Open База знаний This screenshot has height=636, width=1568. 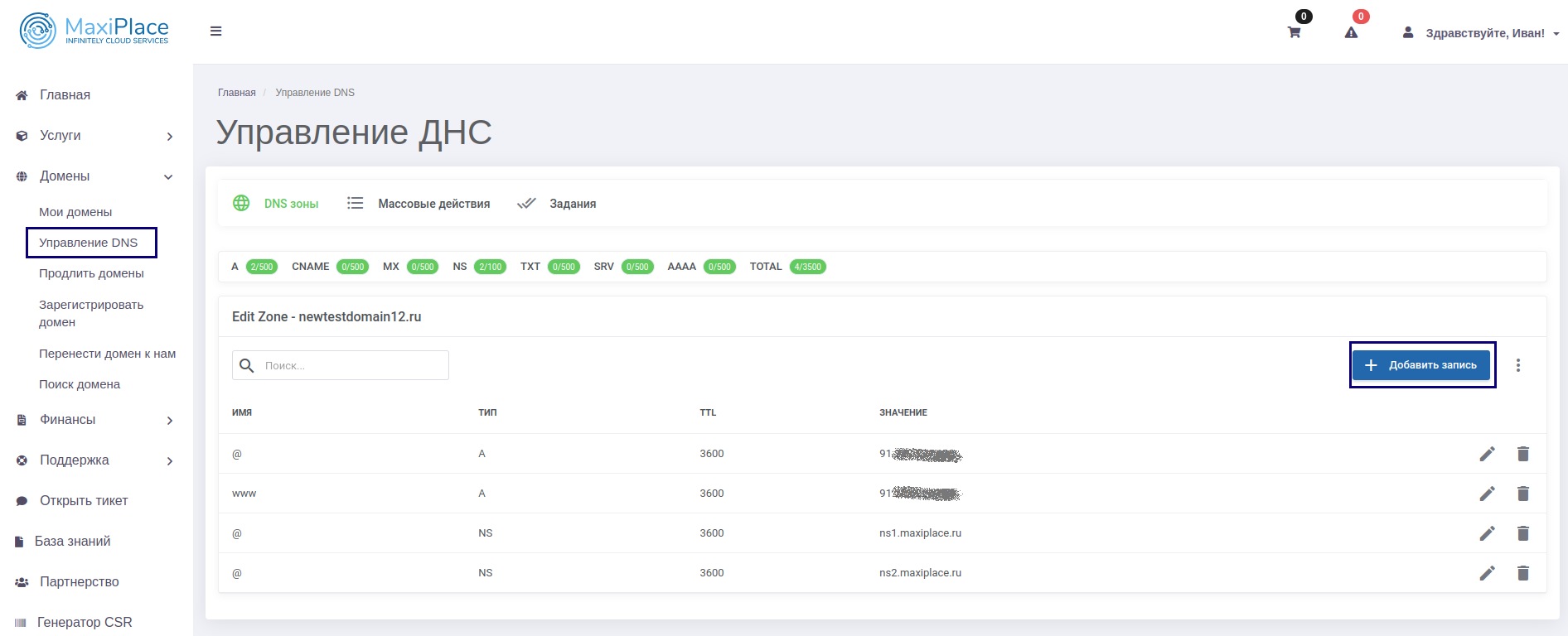[72, 541]
